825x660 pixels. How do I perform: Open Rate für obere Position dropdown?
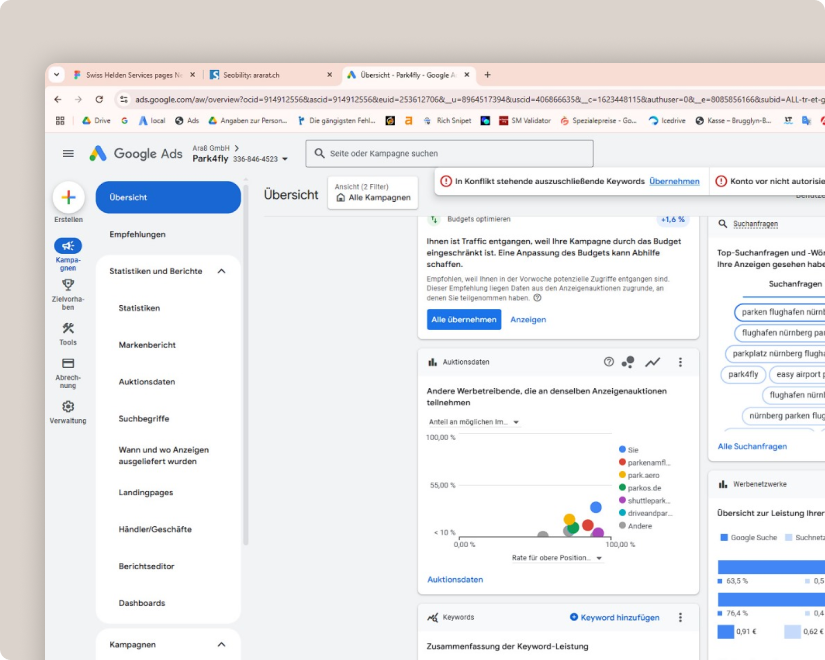point(557,558)
